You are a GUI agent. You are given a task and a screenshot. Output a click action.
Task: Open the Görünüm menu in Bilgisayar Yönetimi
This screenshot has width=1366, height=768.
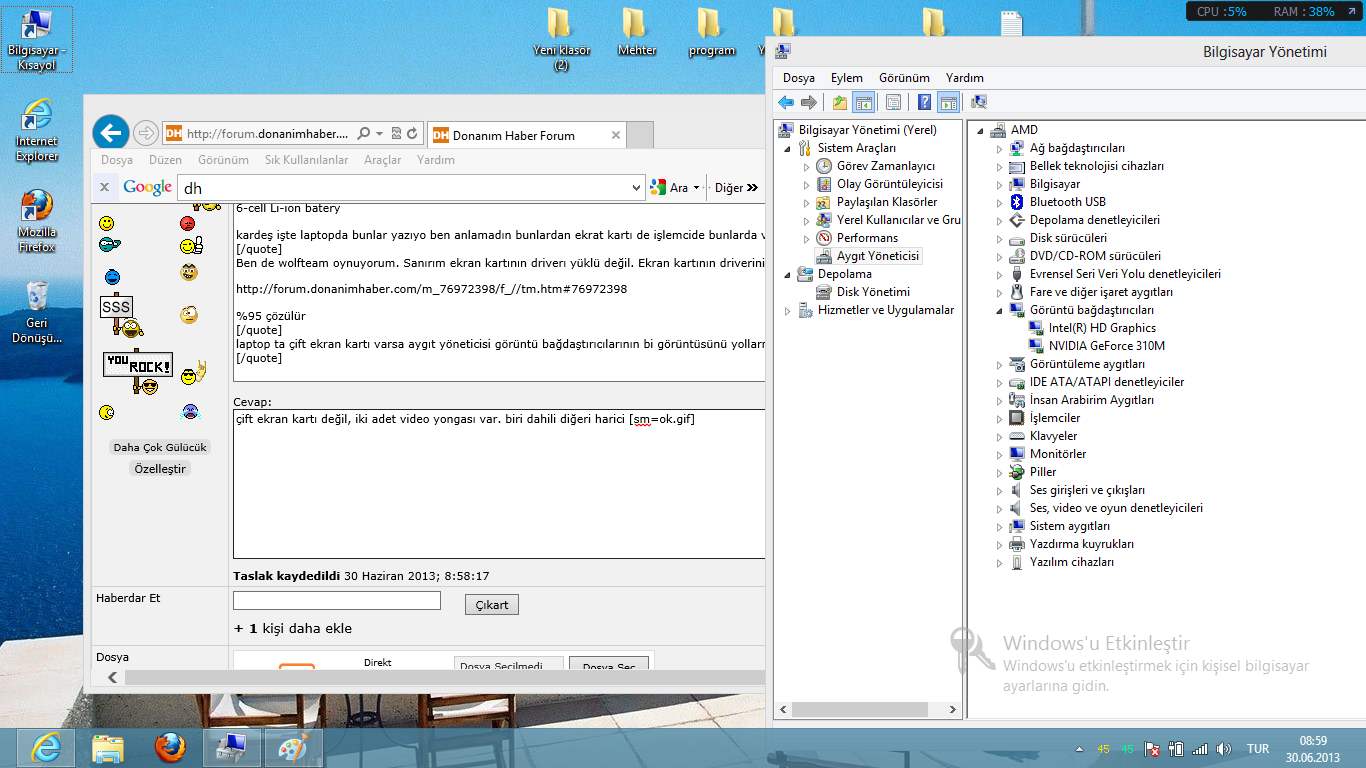pos(904,78)
